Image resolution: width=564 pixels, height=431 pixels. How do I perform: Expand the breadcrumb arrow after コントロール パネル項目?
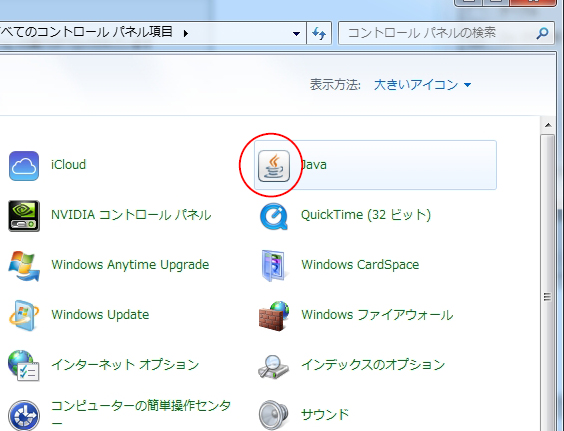coord(186,33)
